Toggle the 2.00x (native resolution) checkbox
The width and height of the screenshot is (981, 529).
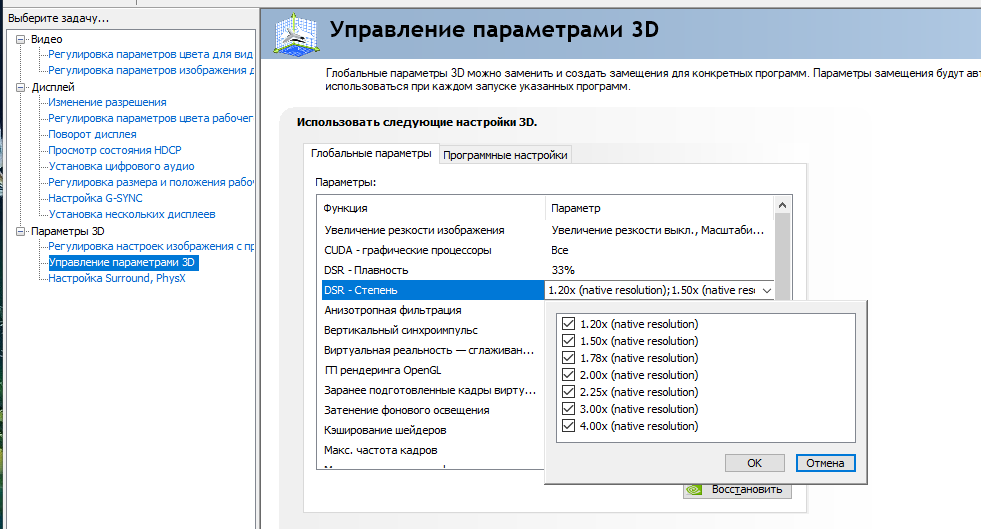point(568,375)
